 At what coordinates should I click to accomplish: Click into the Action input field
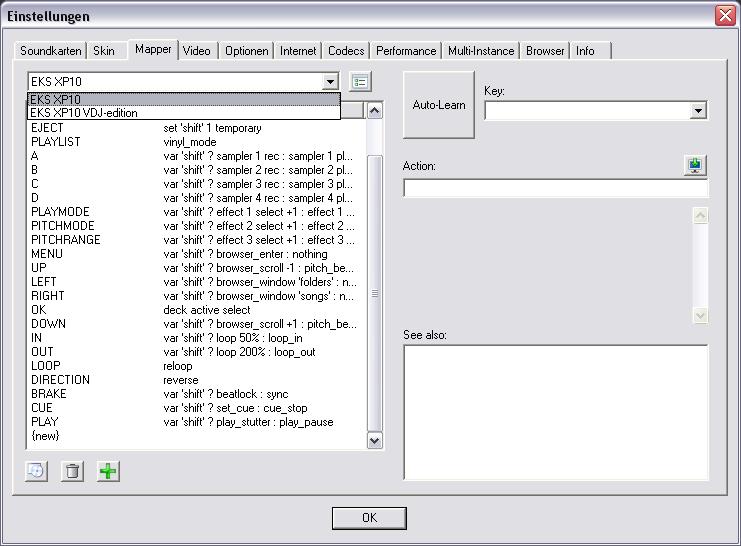(x=556, y=188)
